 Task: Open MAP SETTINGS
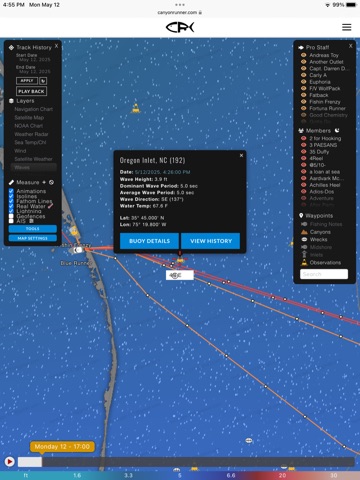tap(33, 238)
